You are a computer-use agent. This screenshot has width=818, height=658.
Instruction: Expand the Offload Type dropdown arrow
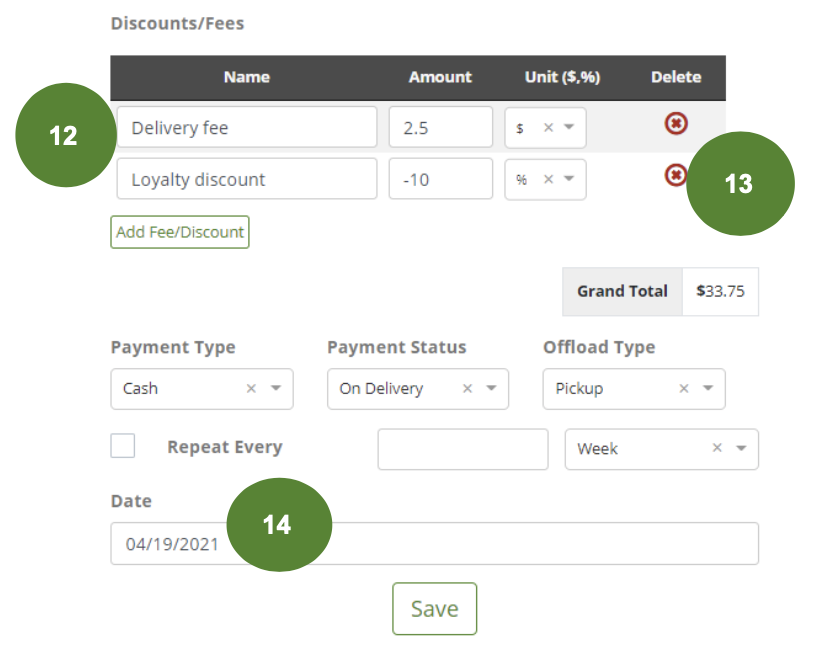click(x=708, y=388)
